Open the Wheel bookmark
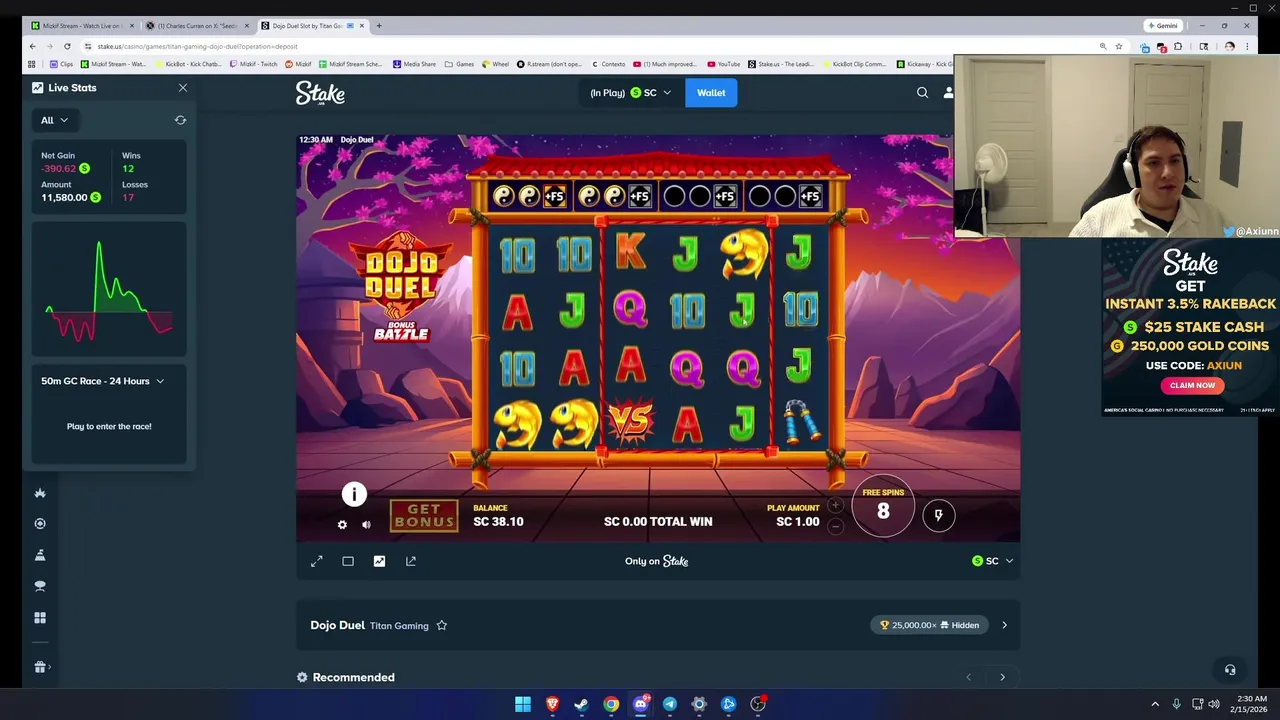The height and width of the screenshot is (720, 1280). pyautogui.click(x=496, y=64)
